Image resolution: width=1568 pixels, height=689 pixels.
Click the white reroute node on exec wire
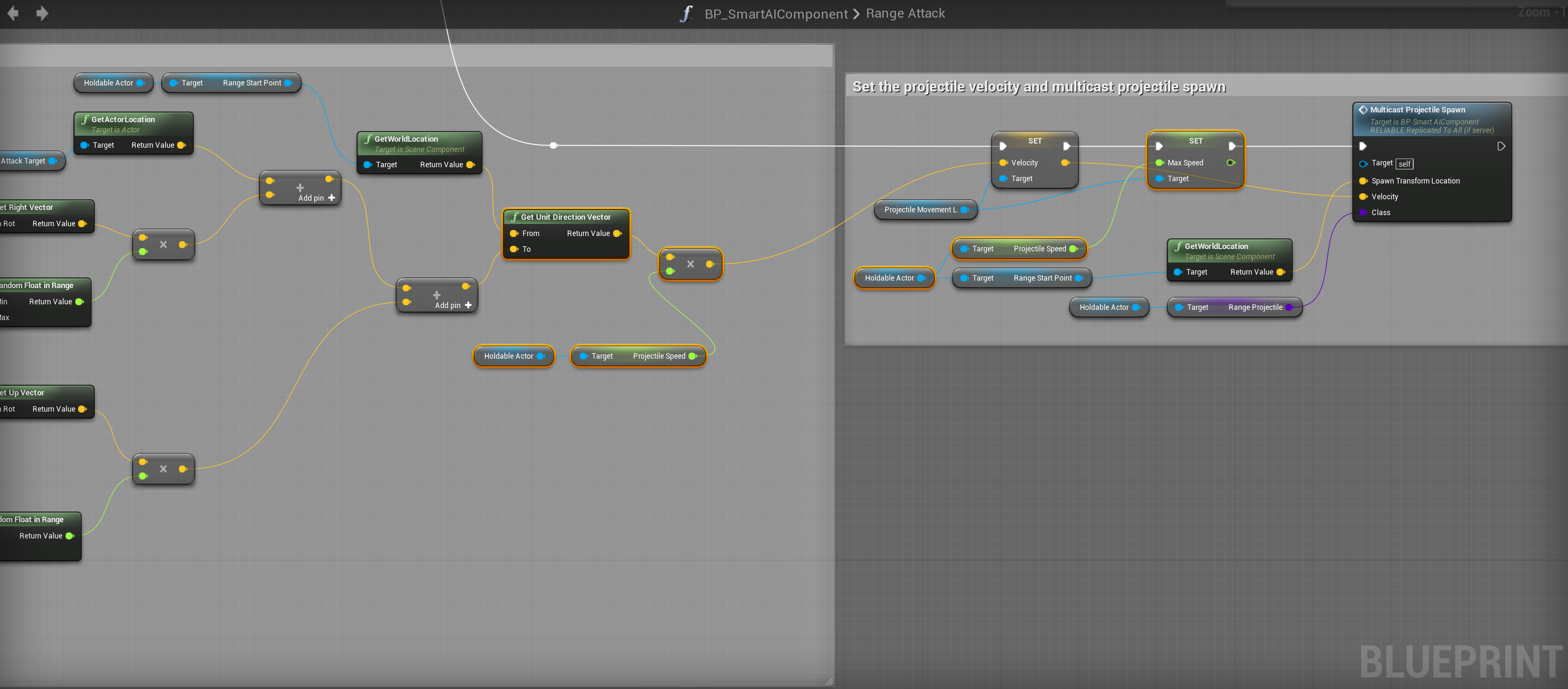553,145
